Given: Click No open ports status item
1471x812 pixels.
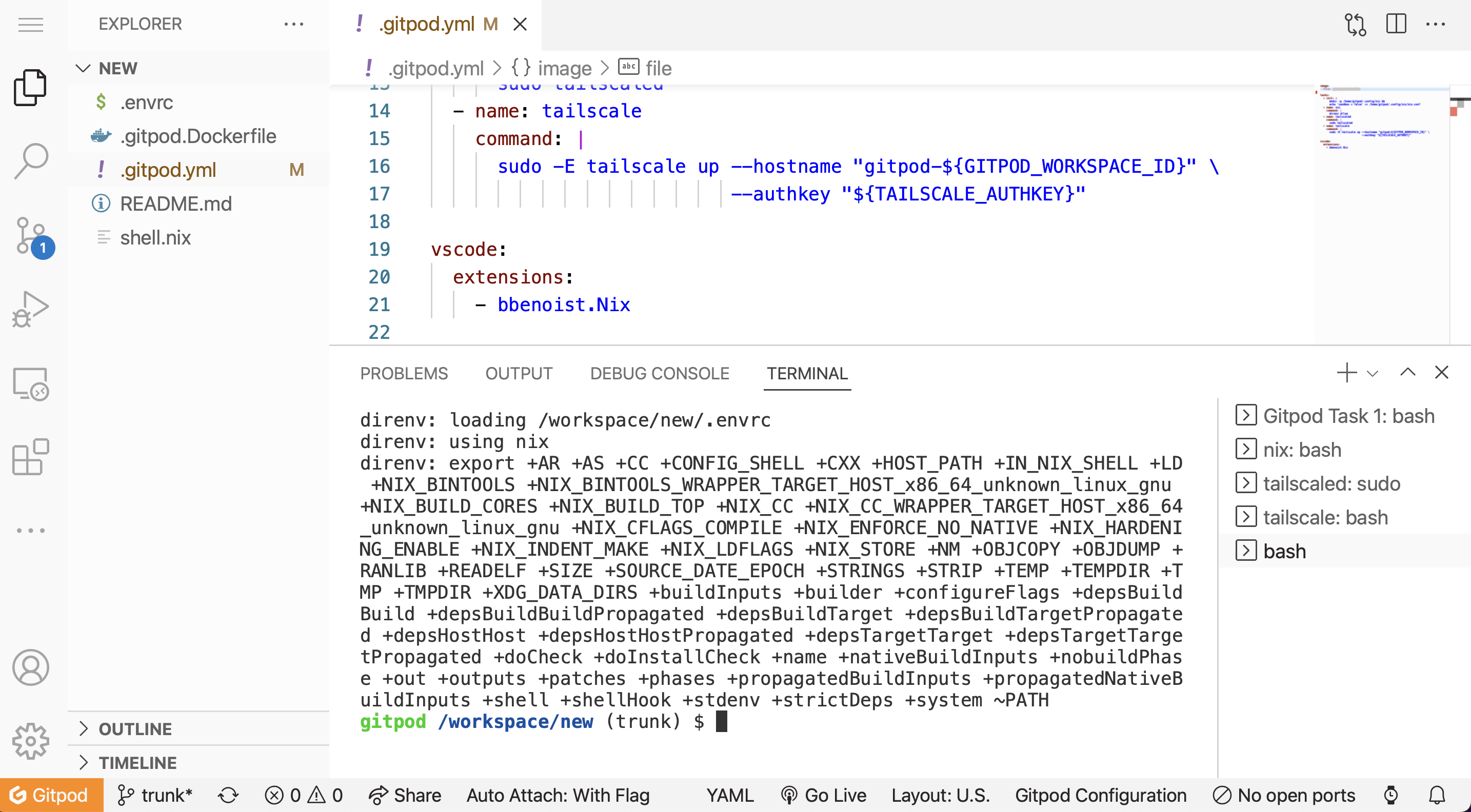Looking at the screenshot, I should [x=1284, y=795].
